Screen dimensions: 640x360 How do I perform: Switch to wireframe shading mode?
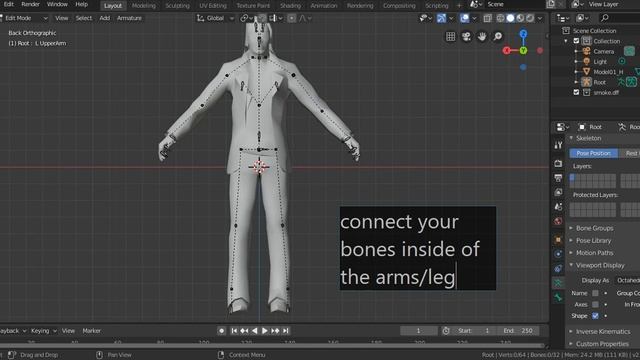(x=500, y=18)
